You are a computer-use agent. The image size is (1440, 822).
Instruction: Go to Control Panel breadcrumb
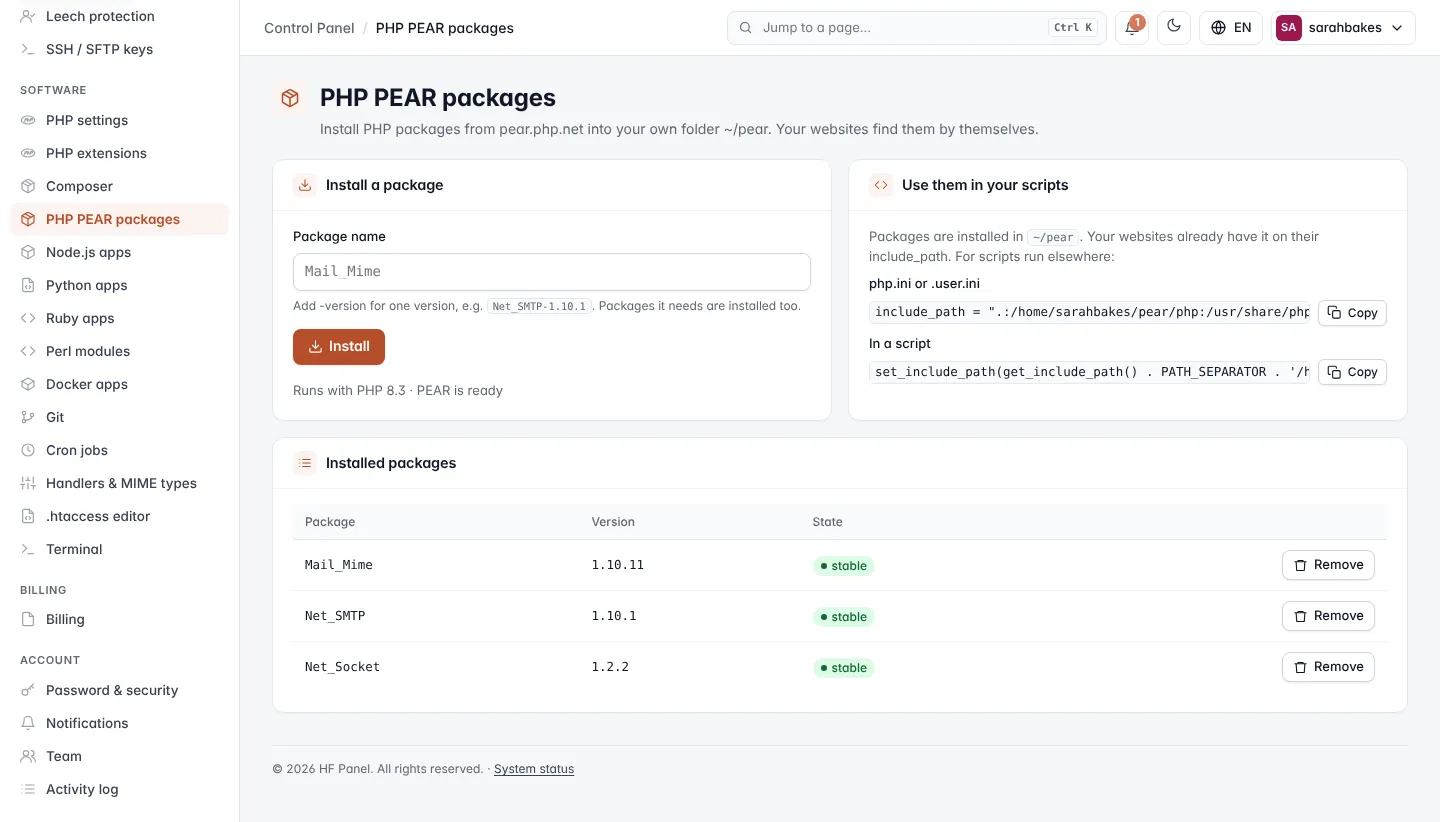[309, 28]
